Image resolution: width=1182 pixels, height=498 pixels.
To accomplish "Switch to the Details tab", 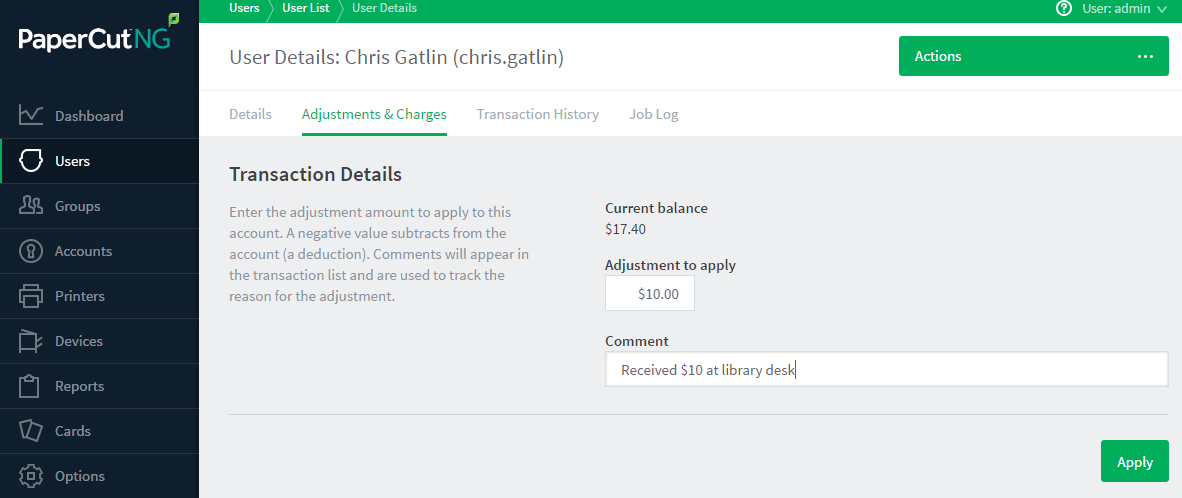I will pyautogui.click(x=250, y=115).
